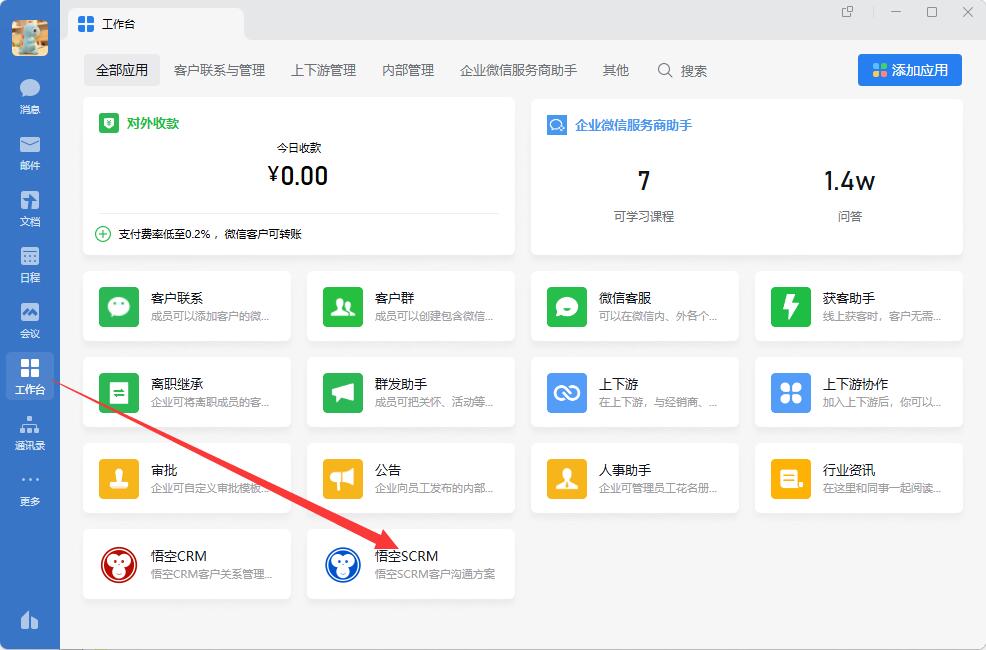Expand the More (更多) sidebar menu
Screen dimensions: 986x650
click(29, 488)
